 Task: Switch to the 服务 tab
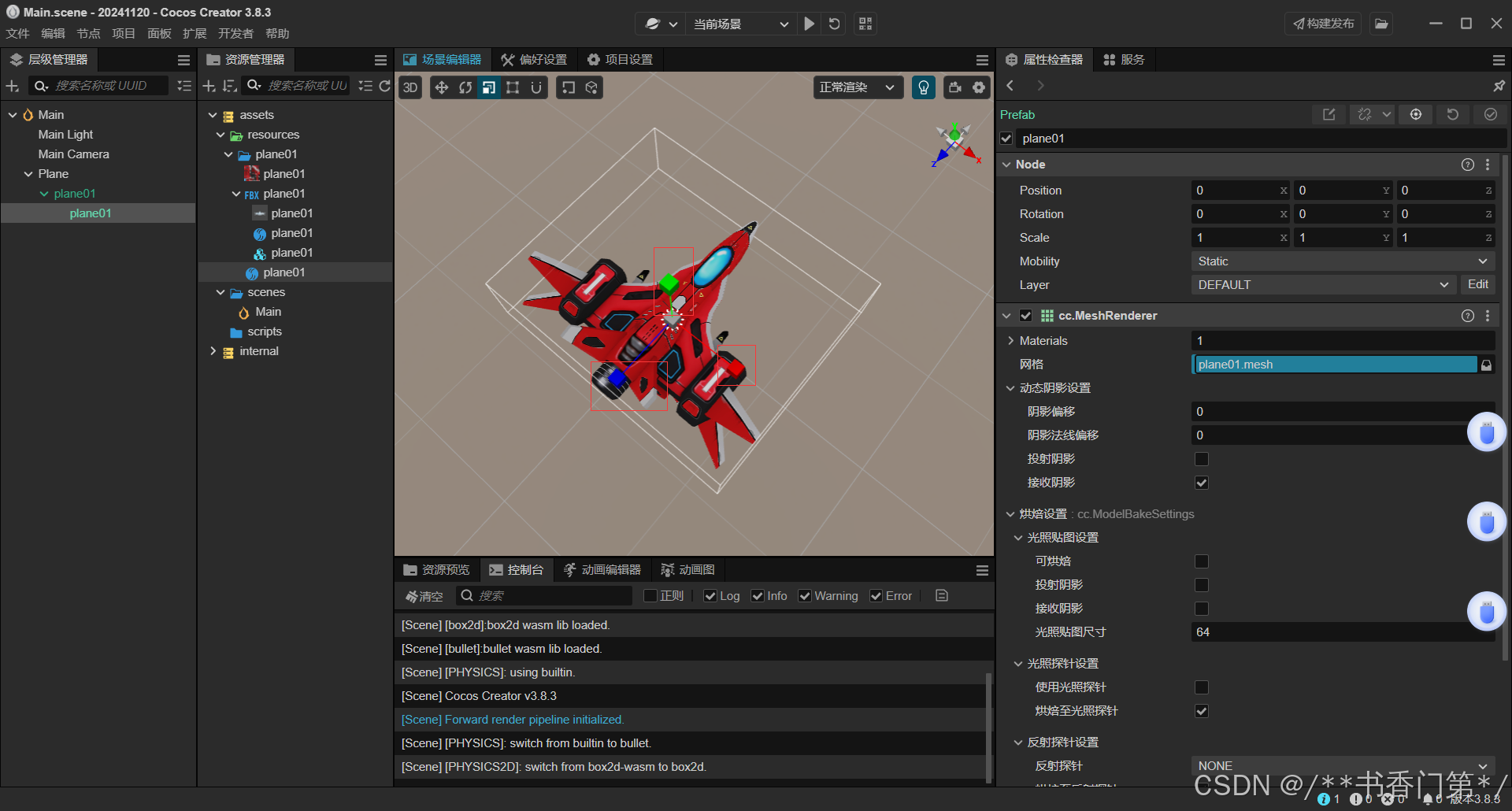(x=1124, y=60)
